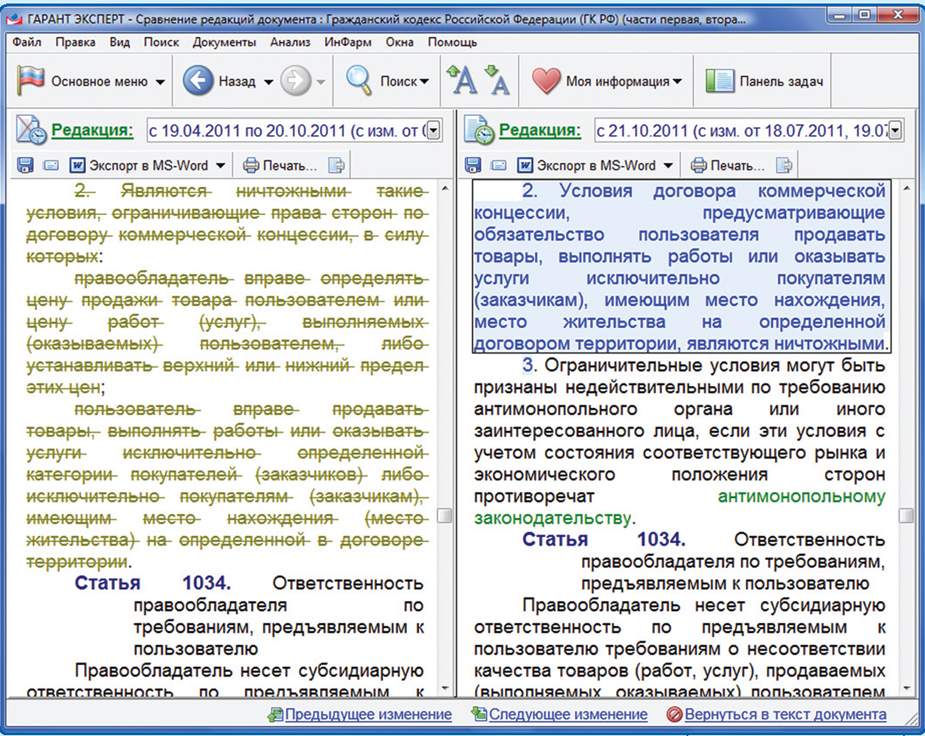
Task: Click the Поиск magnifier search icon
Action: coord(358,81)
